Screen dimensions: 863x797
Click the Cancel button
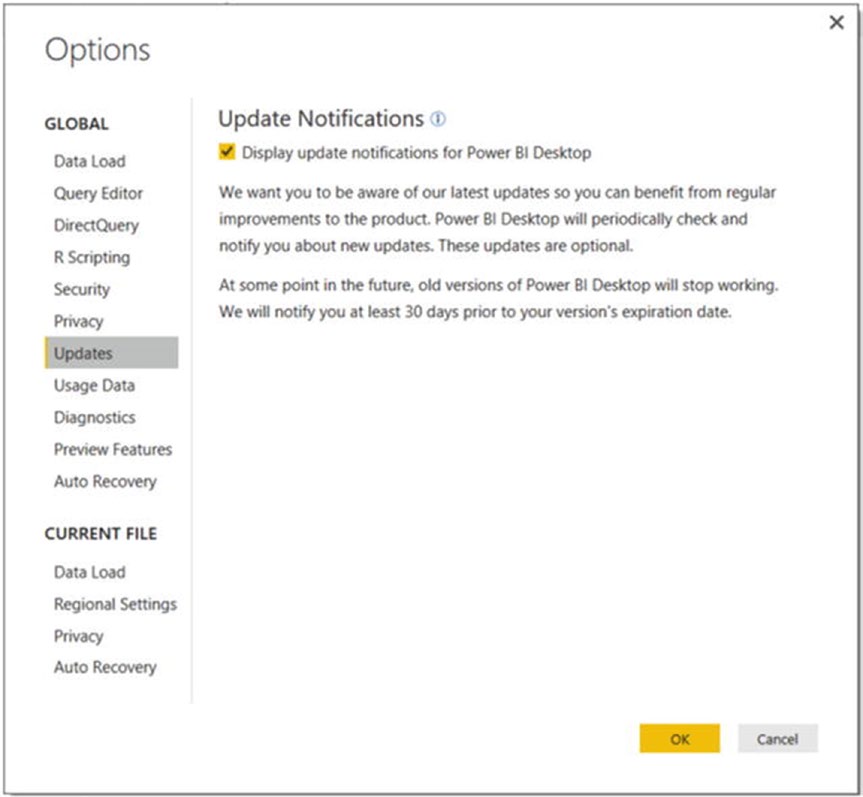[777, 739]
